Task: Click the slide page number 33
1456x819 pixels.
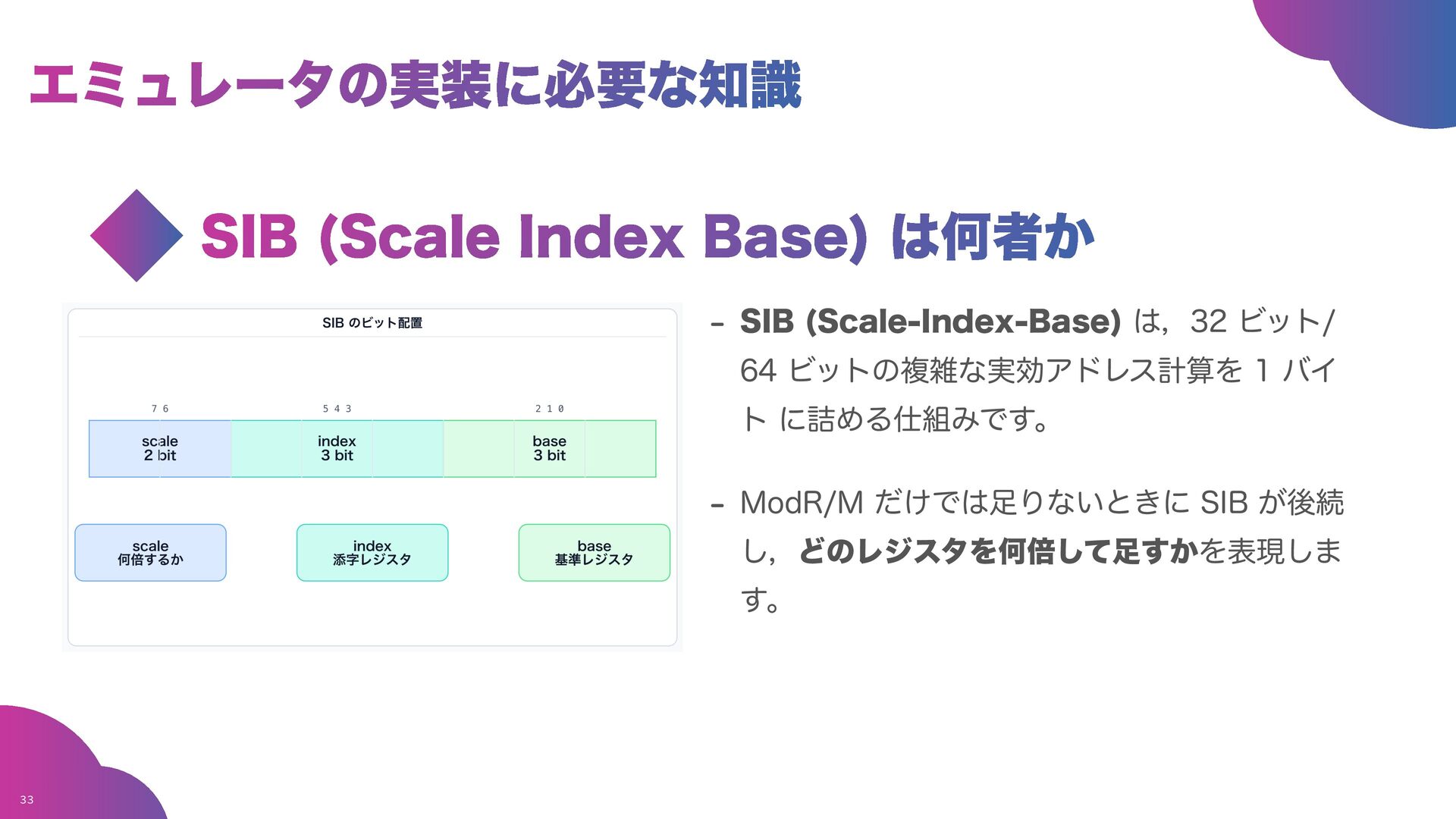Action: pyautogui.click(x=27, y=800)
